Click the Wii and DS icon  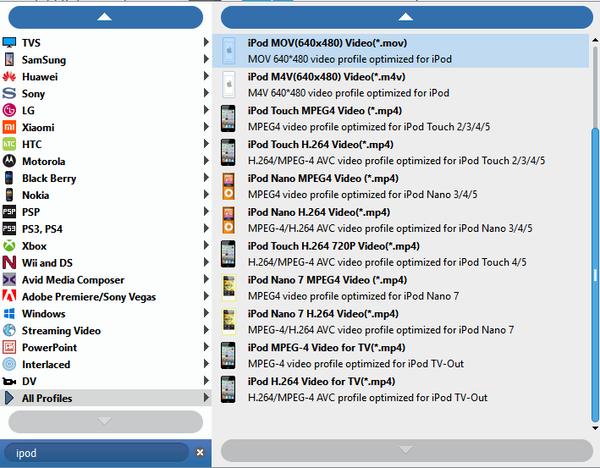[9, 263]
